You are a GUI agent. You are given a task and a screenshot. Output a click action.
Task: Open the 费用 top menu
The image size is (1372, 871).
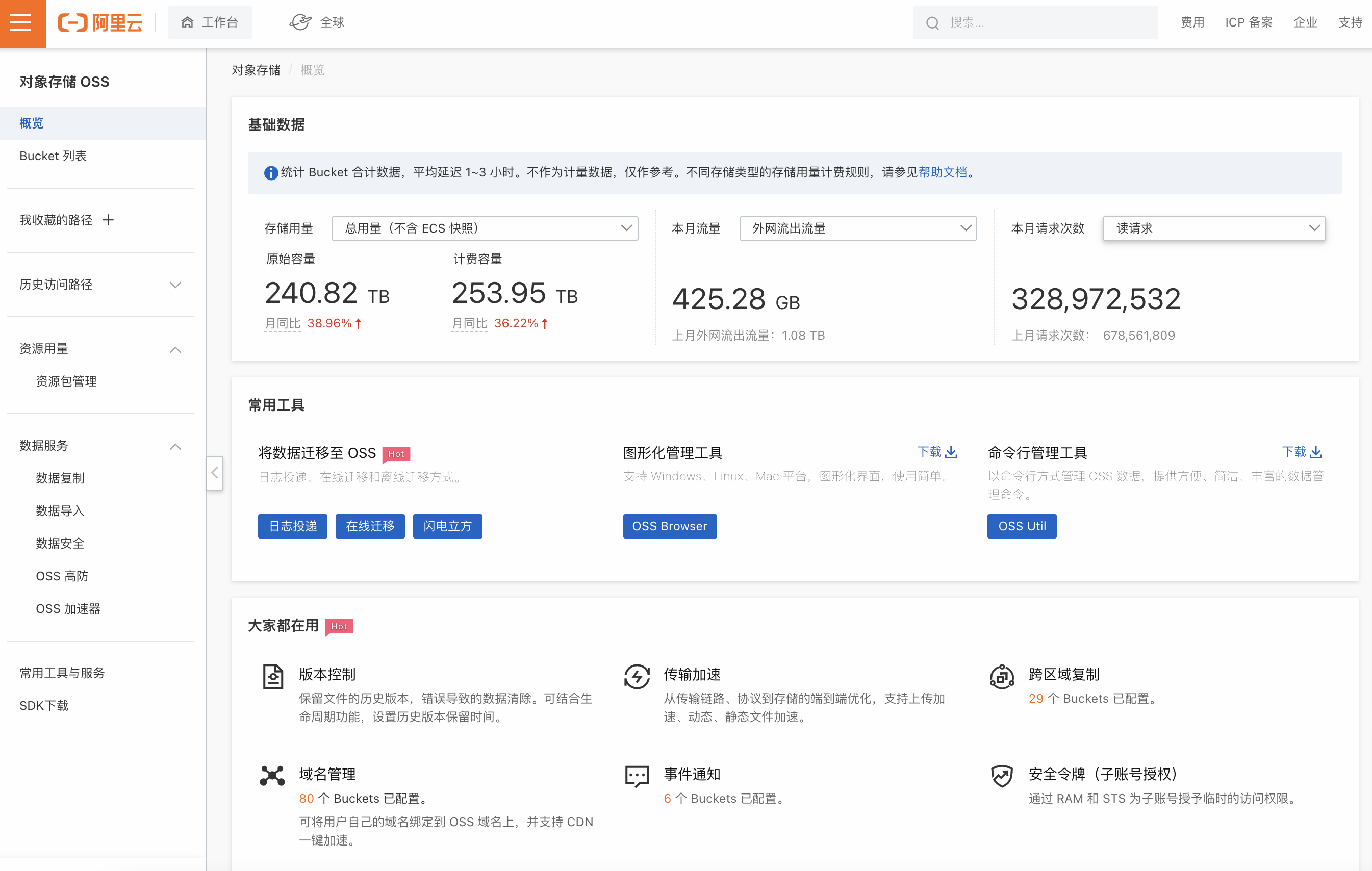click(1192, 23)
